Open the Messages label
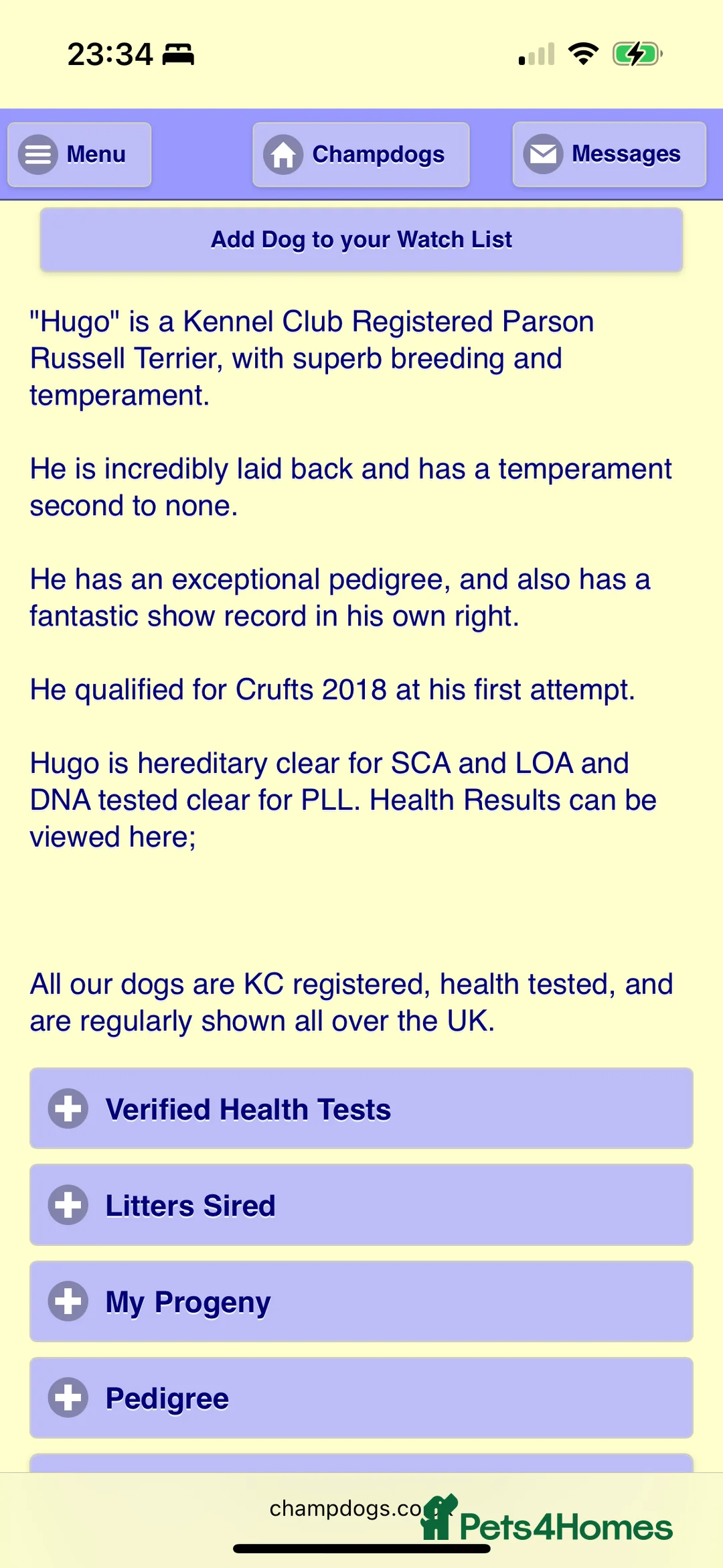Viewport: 723px width, 1568px height. click(x=626, y=154)
